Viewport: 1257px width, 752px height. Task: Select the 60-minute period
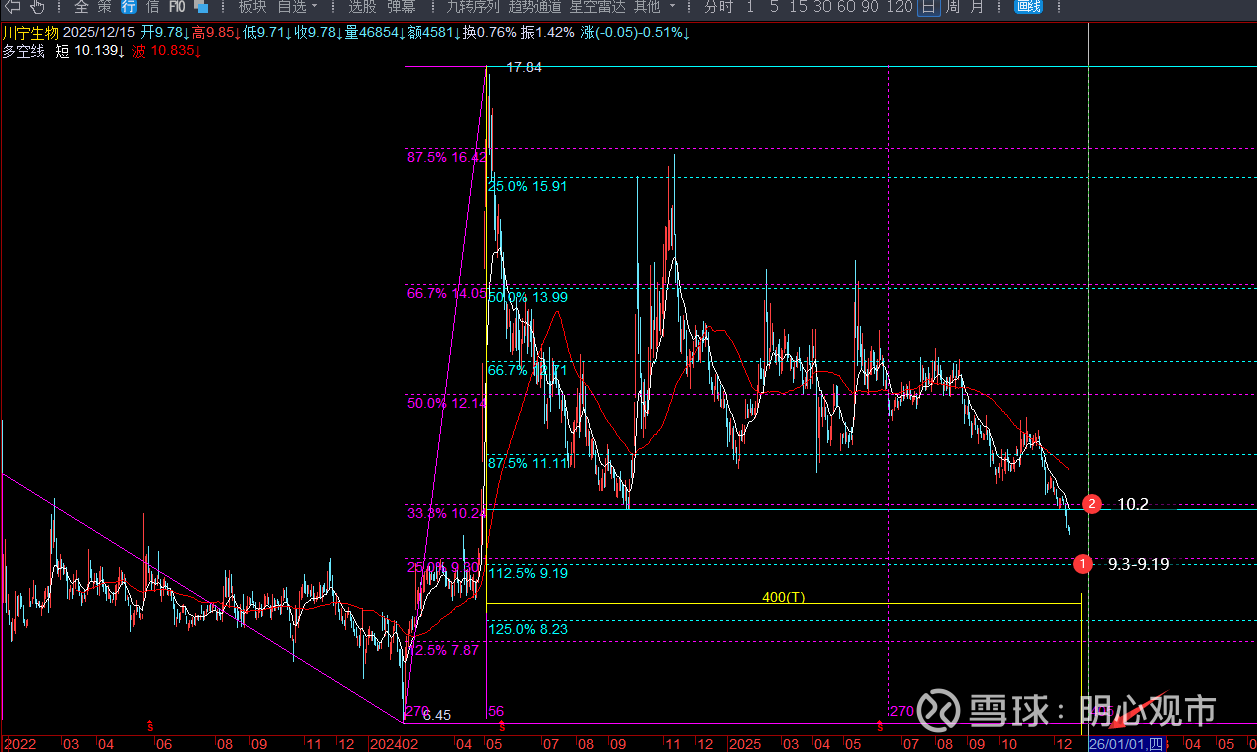(x=846, y=7)
